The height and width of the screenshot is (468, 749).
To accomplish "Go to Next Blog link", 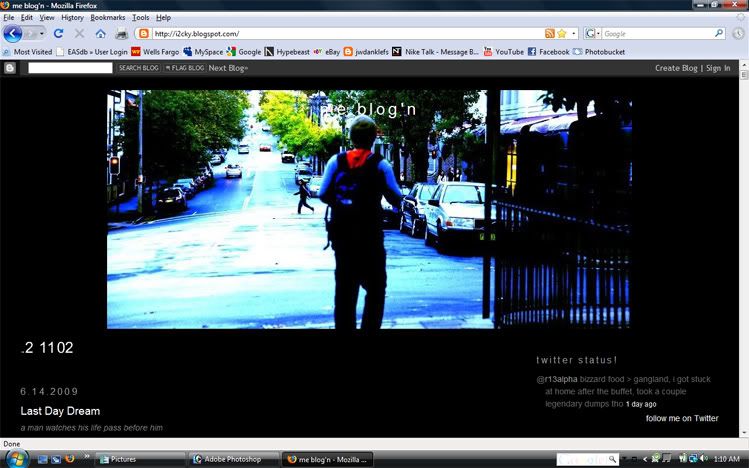I will (228, 68).
